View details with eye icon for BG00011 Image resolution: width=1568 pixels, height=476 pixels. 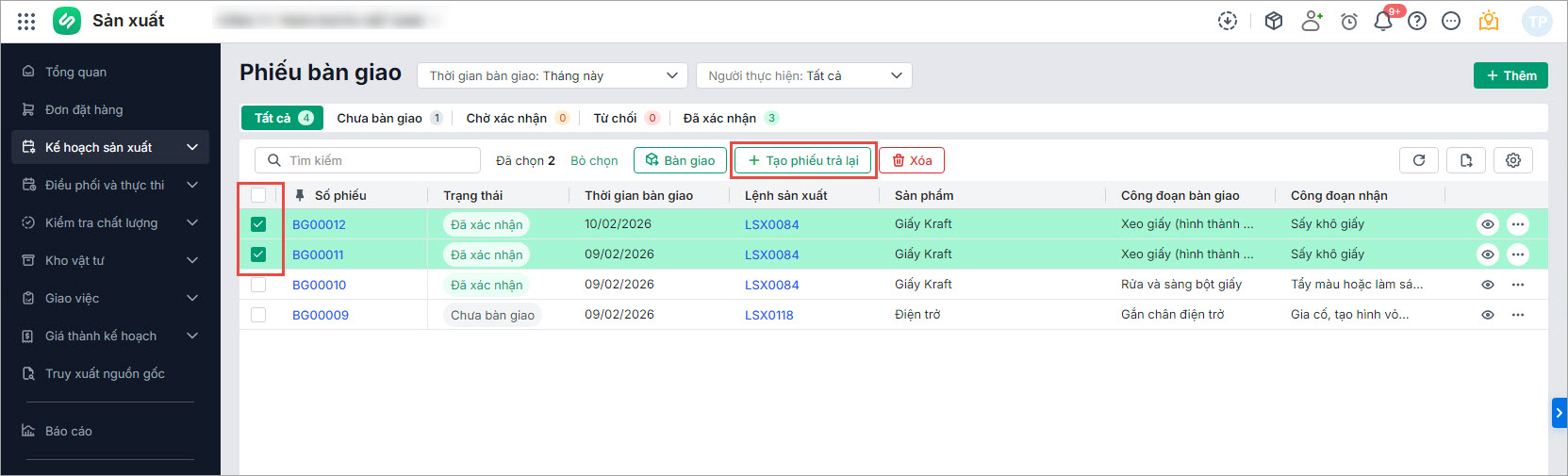(x=1488, y=254)
